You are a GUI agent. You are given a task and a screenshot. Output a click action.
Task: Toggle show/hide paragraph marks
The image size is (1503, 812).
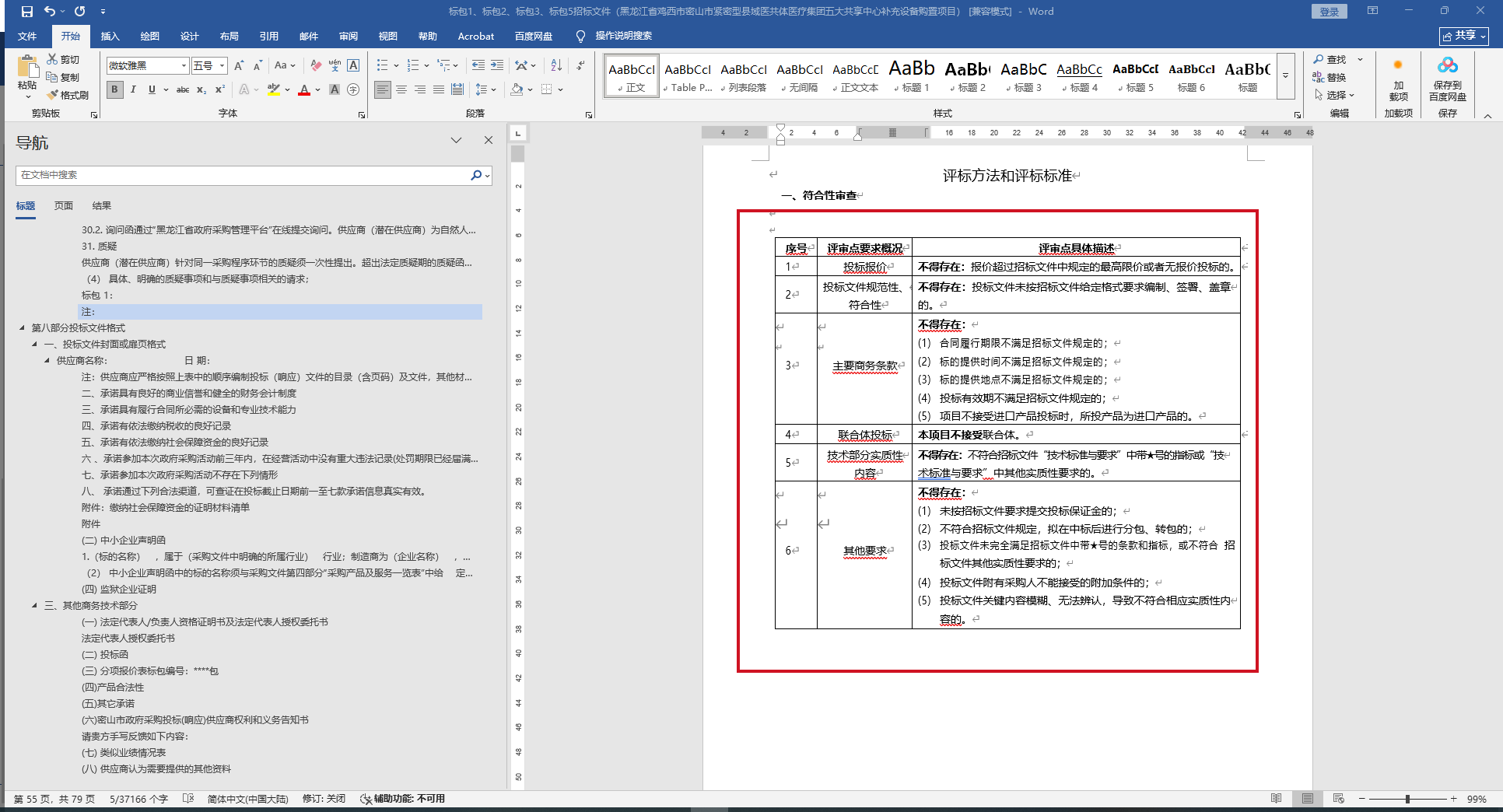(580, 65)
